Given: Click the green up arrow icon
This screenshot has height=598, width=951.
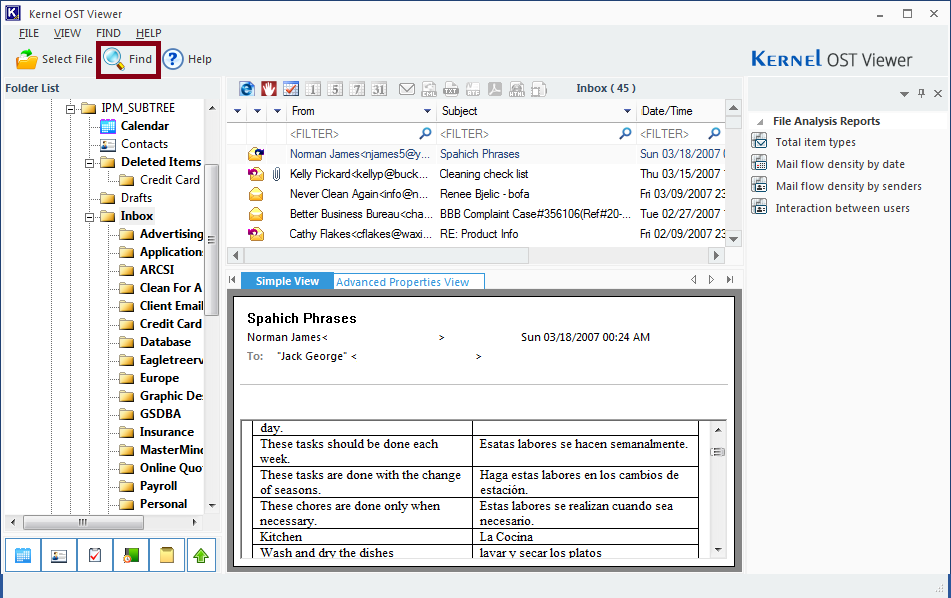Looking at the screenshot, I should pyautogui.click(x=201, y=555).
